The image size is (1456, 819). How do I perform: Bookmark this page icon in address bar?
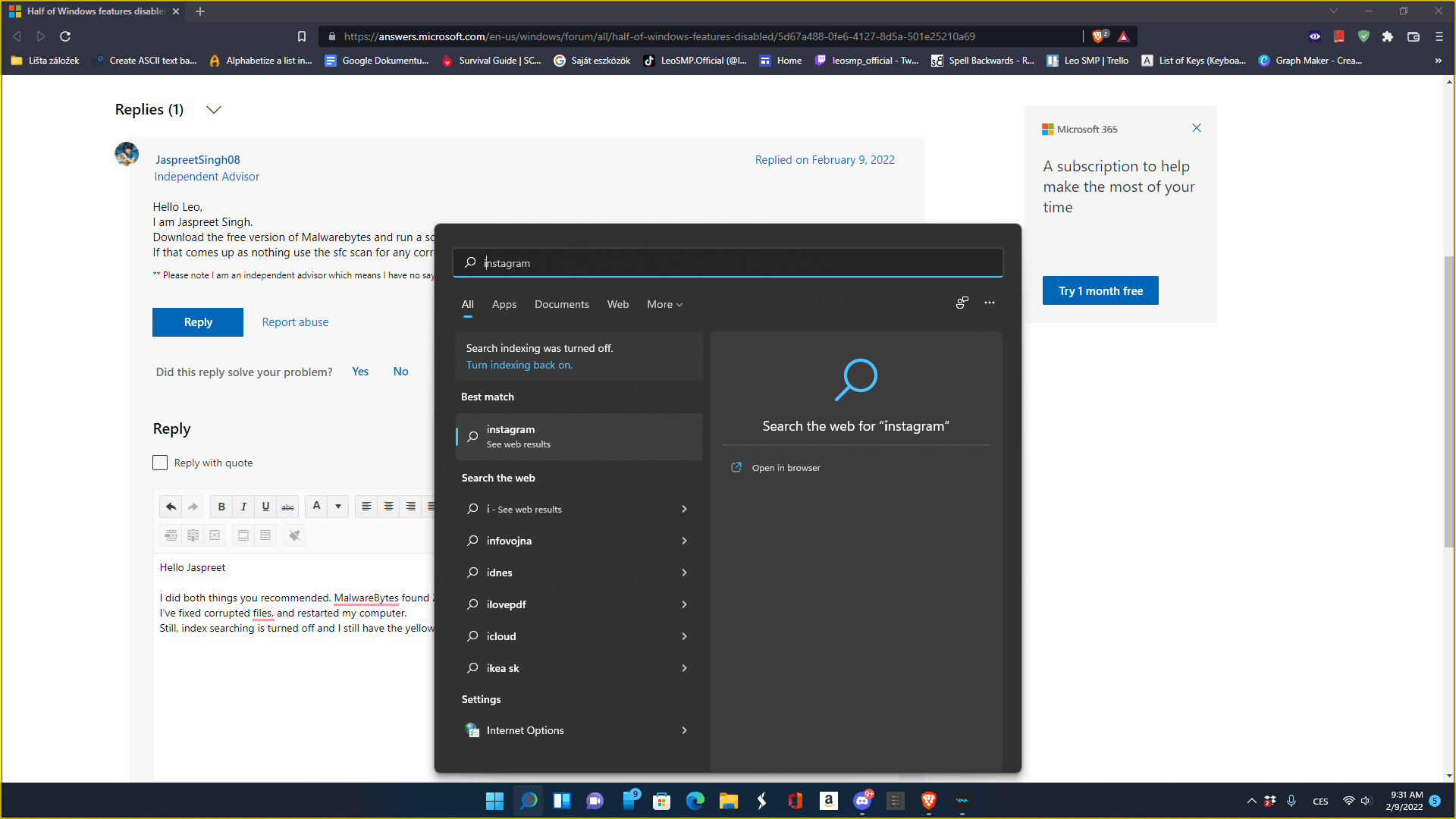click(x=302, y=36)
